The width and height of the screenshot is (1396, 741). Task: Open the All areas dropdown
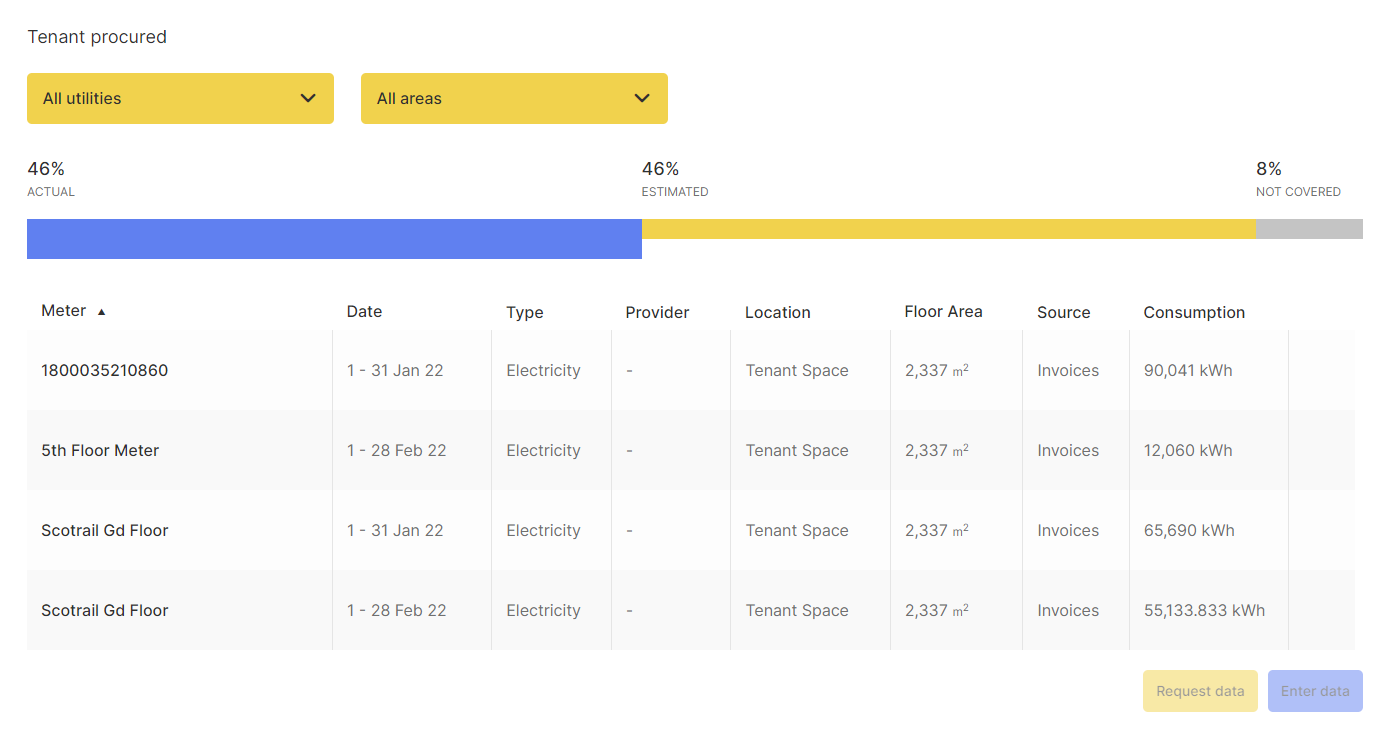coord(513,98)
